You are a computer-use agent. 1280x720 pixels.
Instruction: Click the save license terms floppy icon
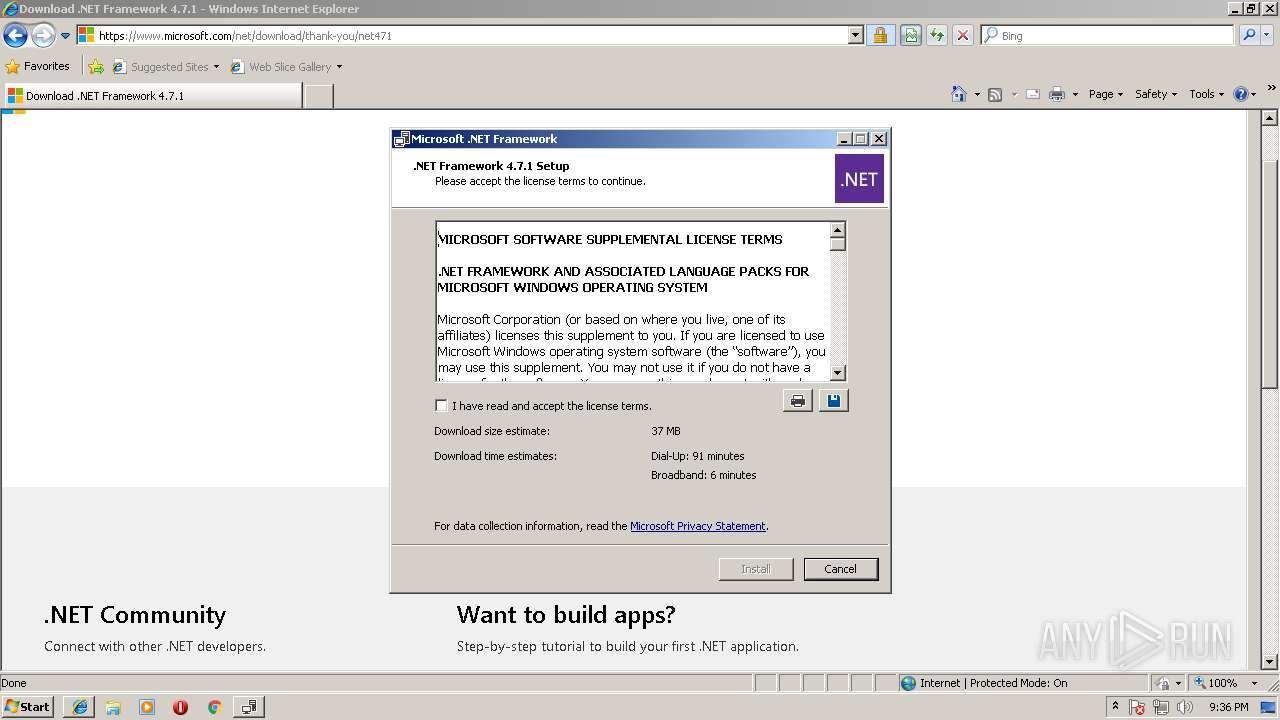click(x=834, y=401)
